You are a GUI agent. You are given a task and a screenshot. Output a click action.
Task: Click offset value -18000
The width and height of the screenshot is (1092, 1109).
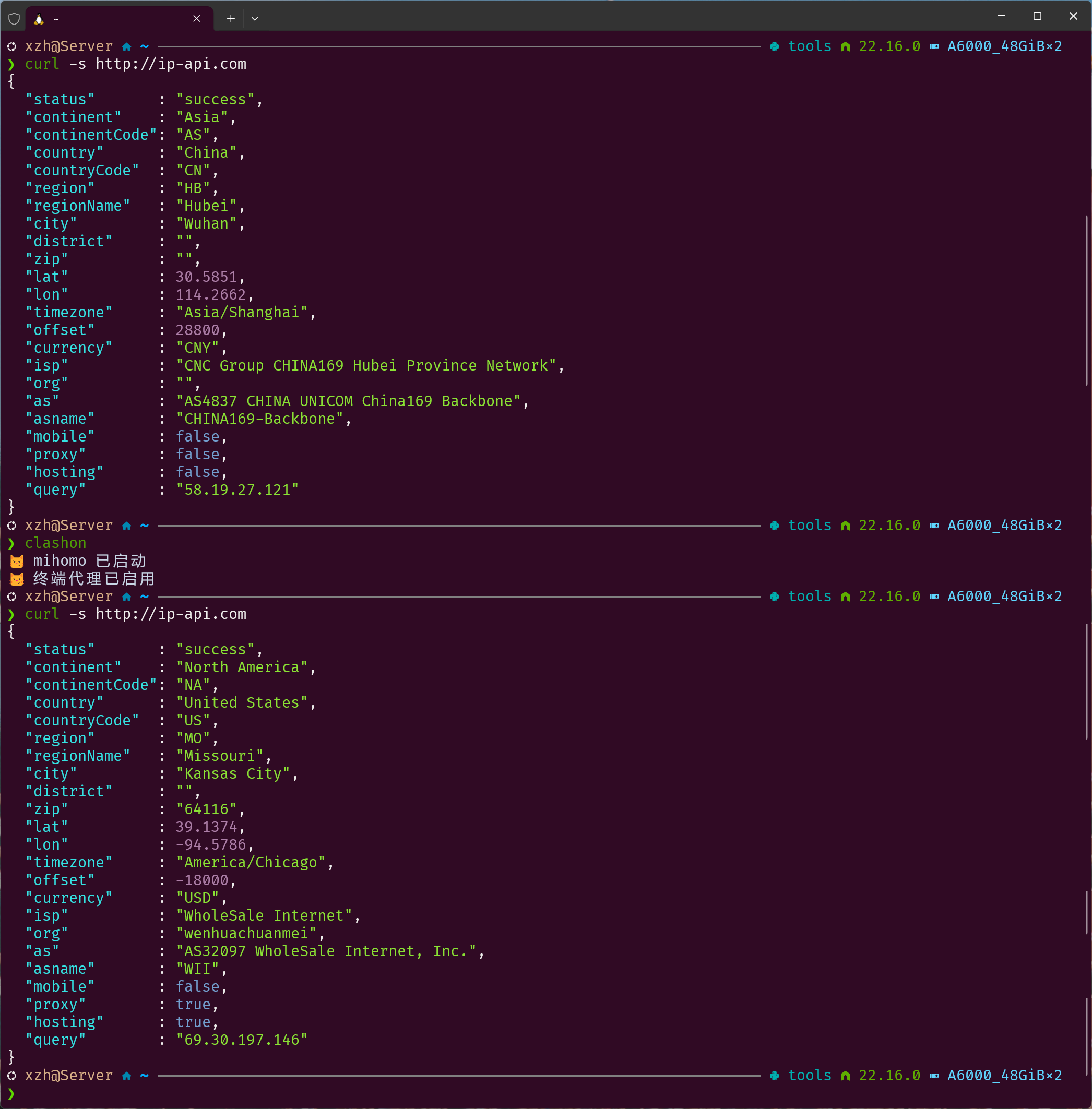click(x=202, y=881)
